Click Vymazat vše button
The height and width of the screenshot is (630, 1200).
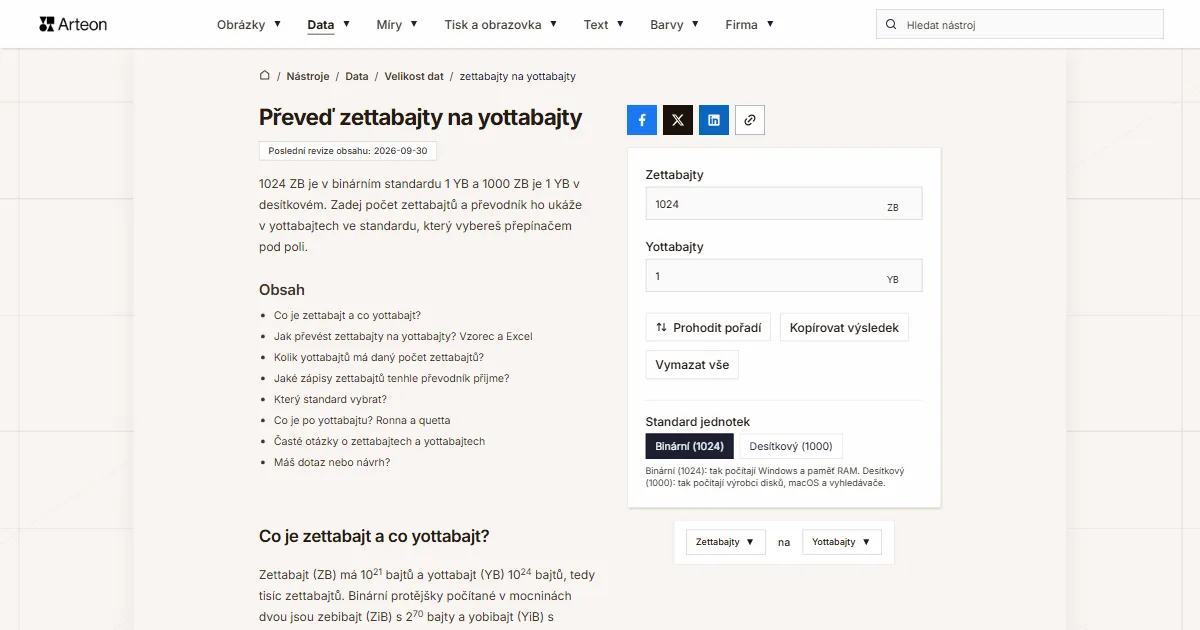[692, 365]
